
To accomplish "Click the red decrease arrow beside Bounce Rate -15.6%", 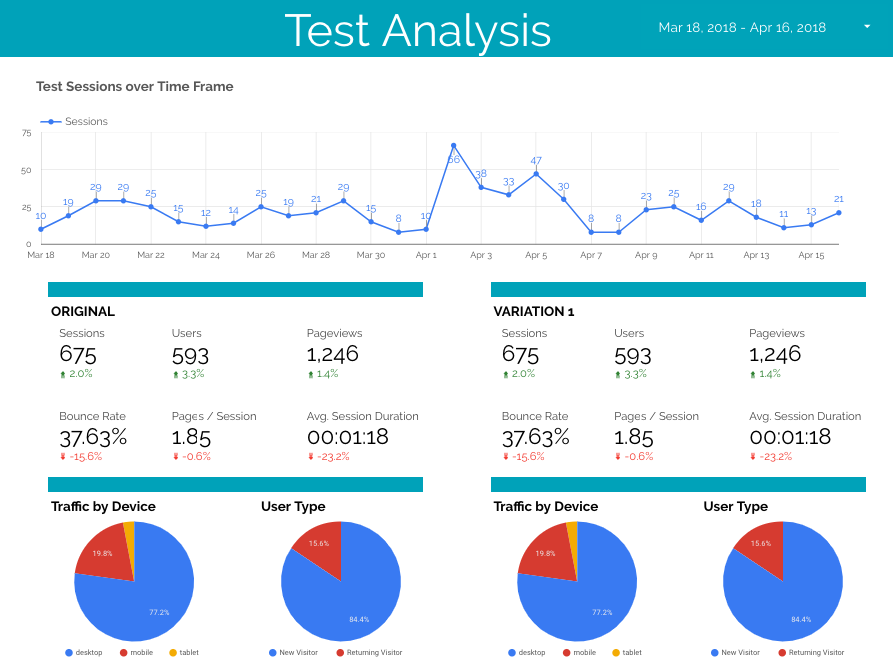I will click(62, 457).
